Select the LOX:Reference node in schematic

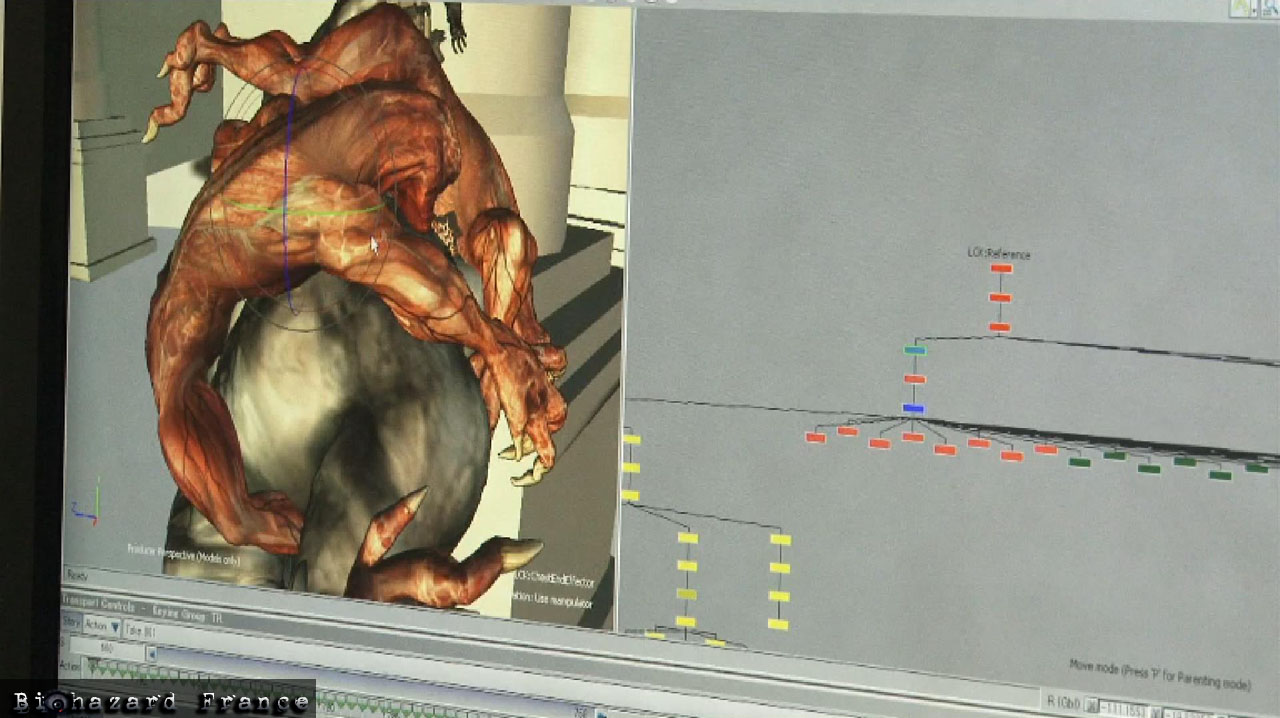point(1001,268)
